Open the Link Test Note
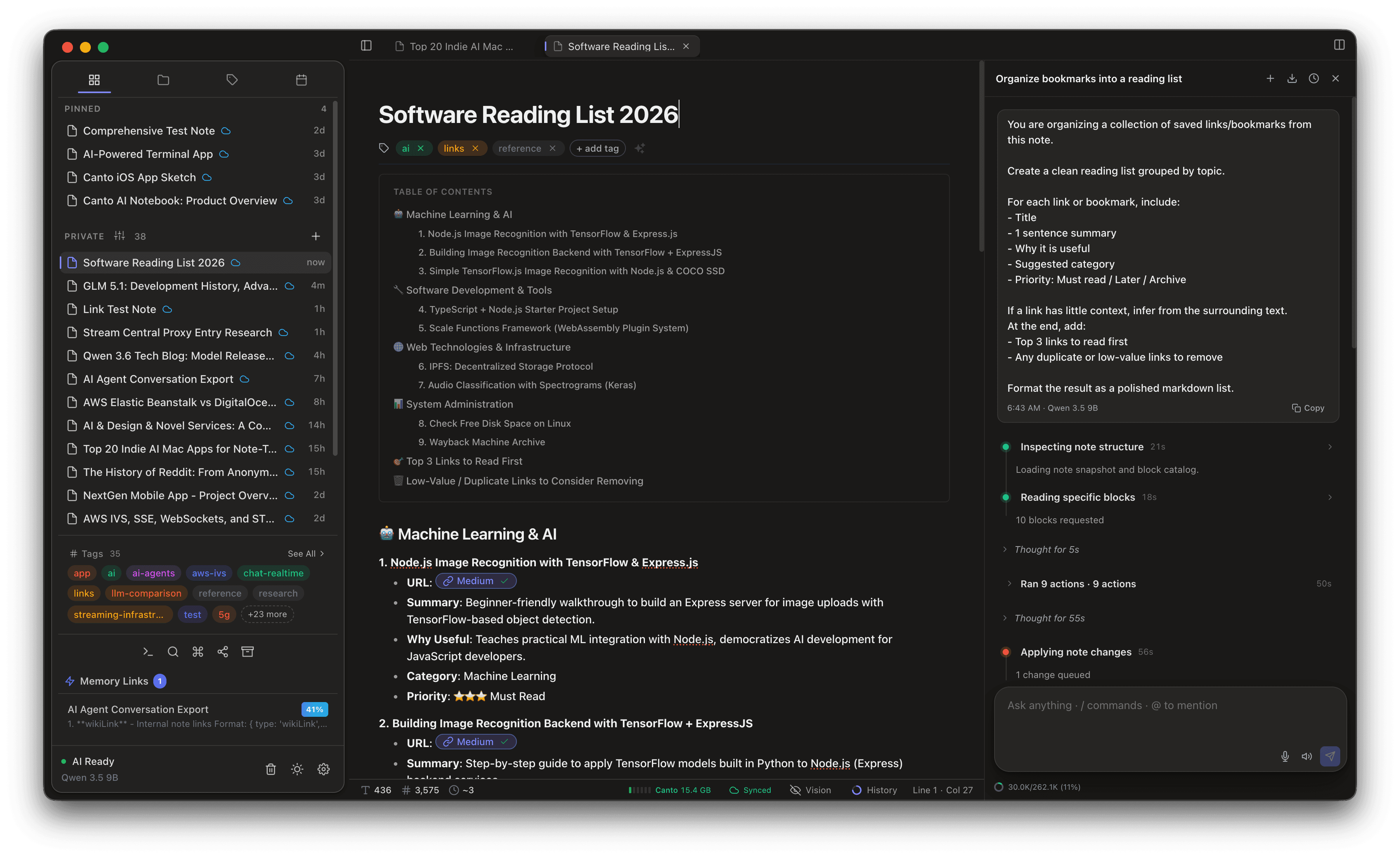 tap(196, 309)
